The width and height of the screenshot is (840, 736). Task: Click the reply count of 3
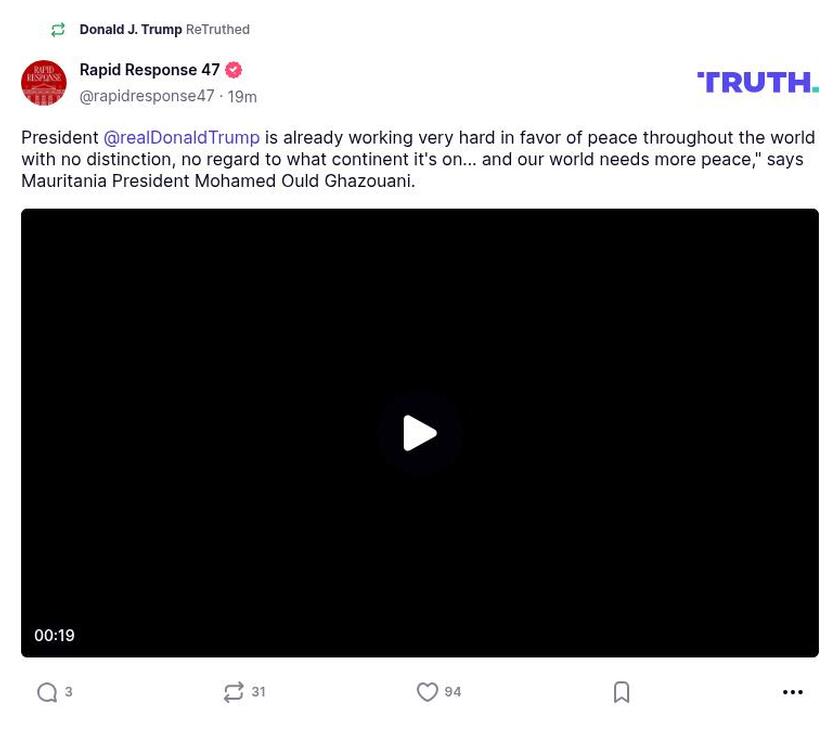coord(68,692)
